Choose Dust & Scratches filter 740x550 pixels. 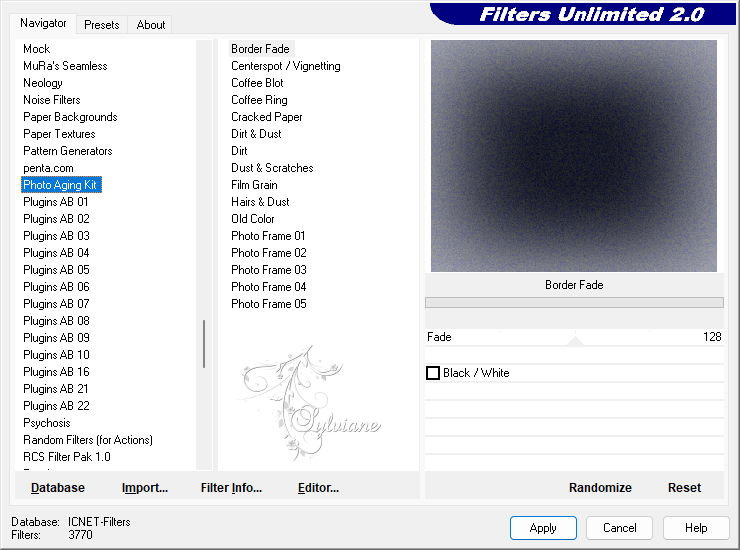272,168
